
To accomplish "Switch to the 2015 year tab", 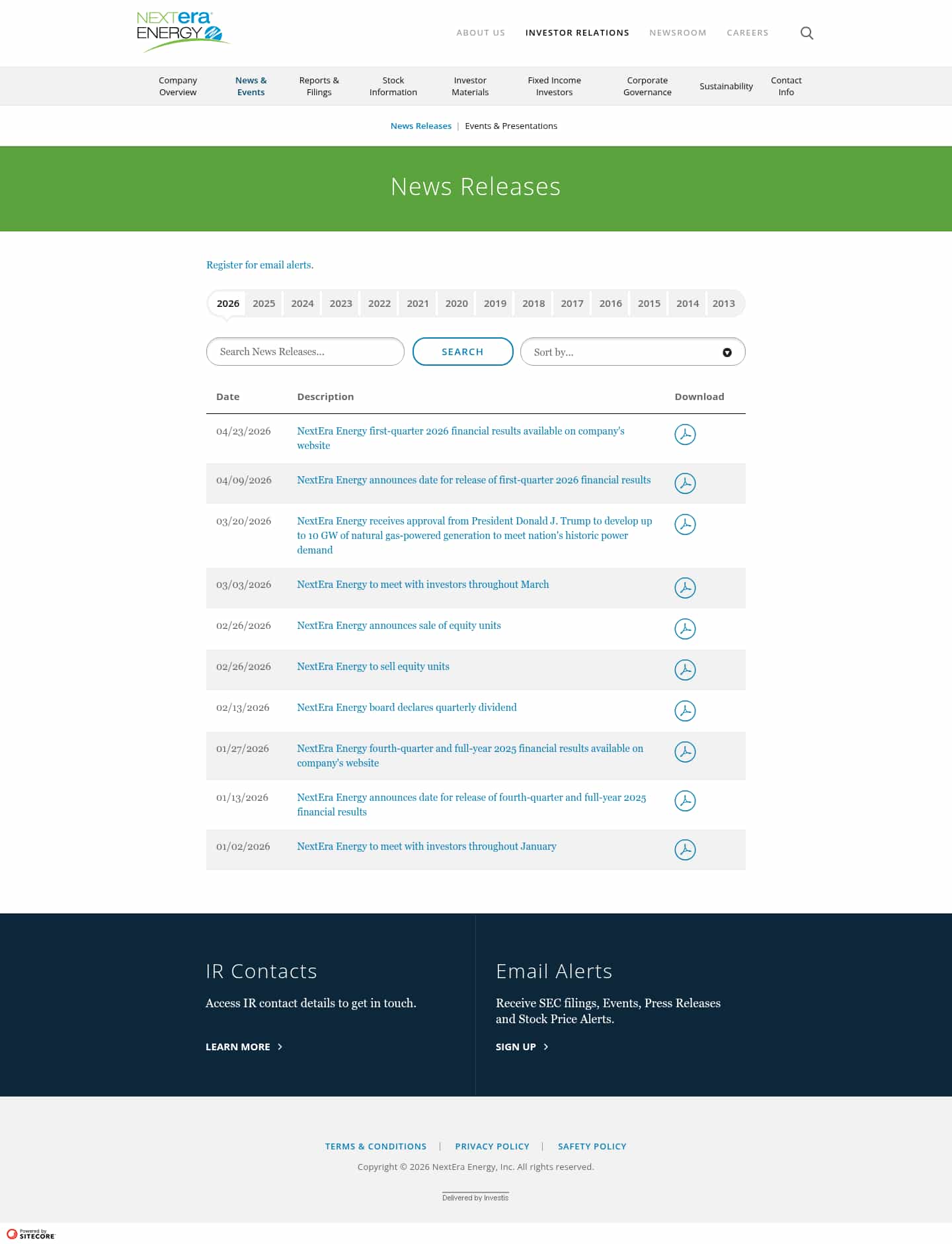I will 649,304.
